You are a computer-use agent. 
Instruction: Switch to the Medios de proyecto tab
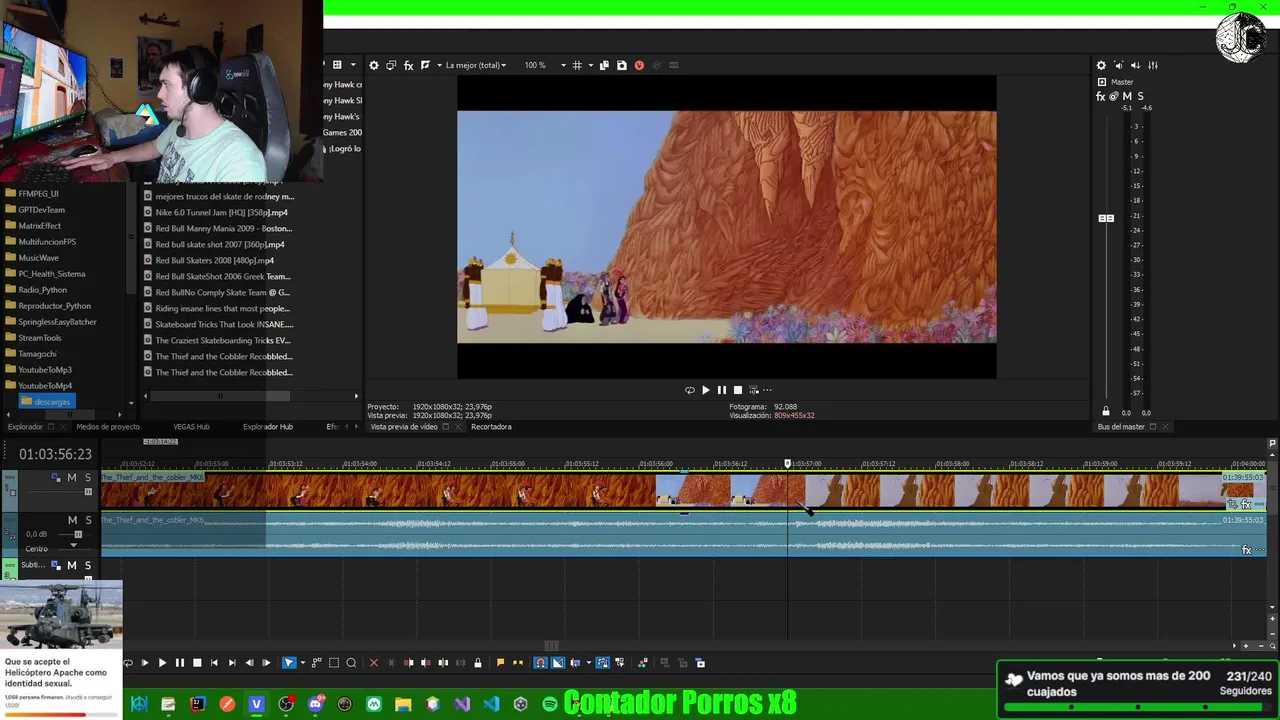point(108,427)
